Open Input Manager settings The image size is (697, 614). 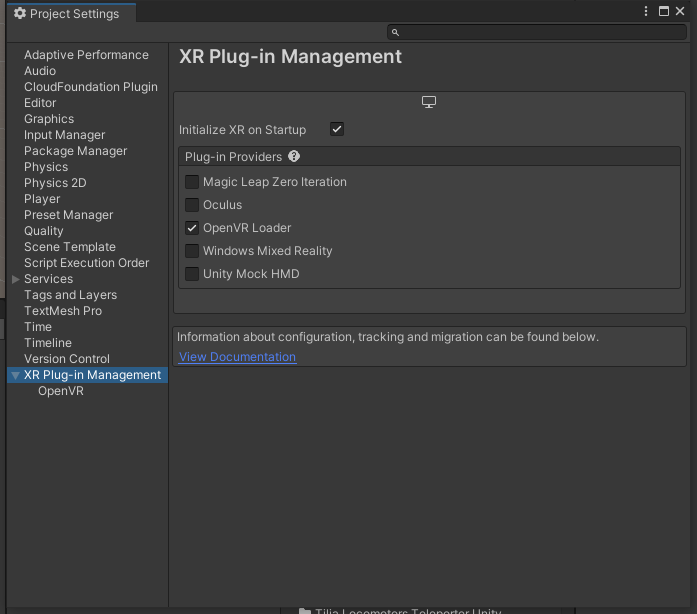pos(64,135)
